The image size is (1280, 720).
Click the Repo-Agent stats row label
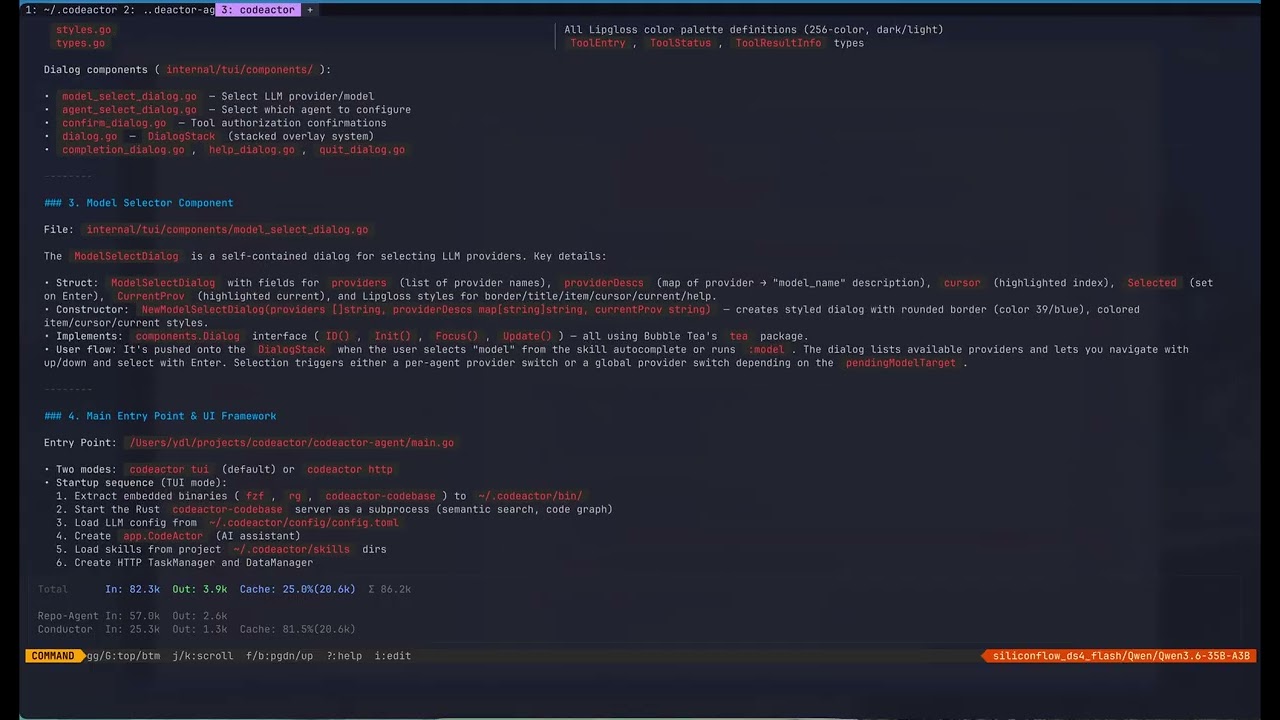coord(68,616)
